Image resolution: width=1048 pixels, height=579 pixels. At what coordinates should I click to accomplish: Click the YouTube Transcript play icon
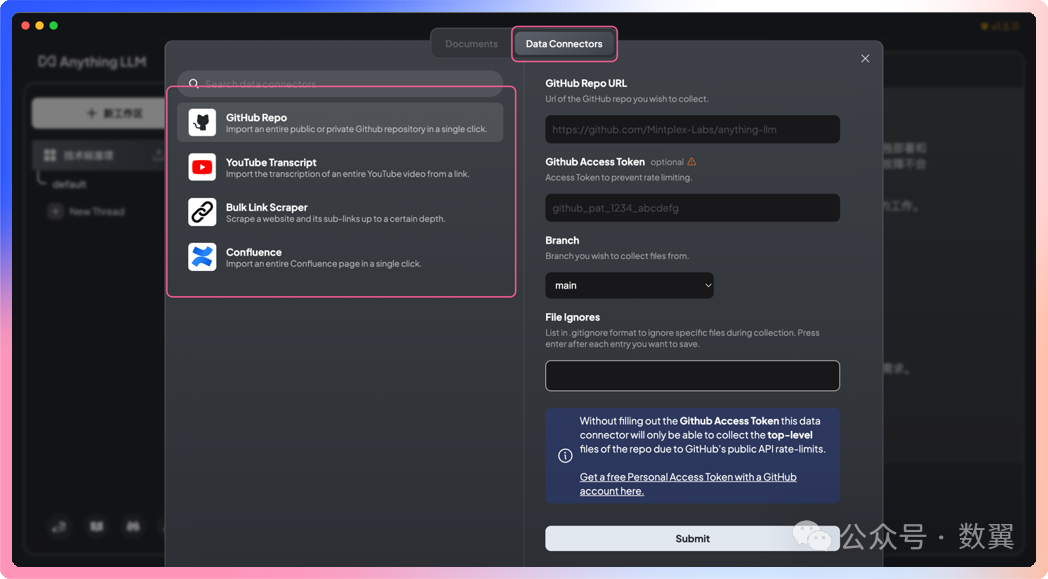(x=202, y=168)
